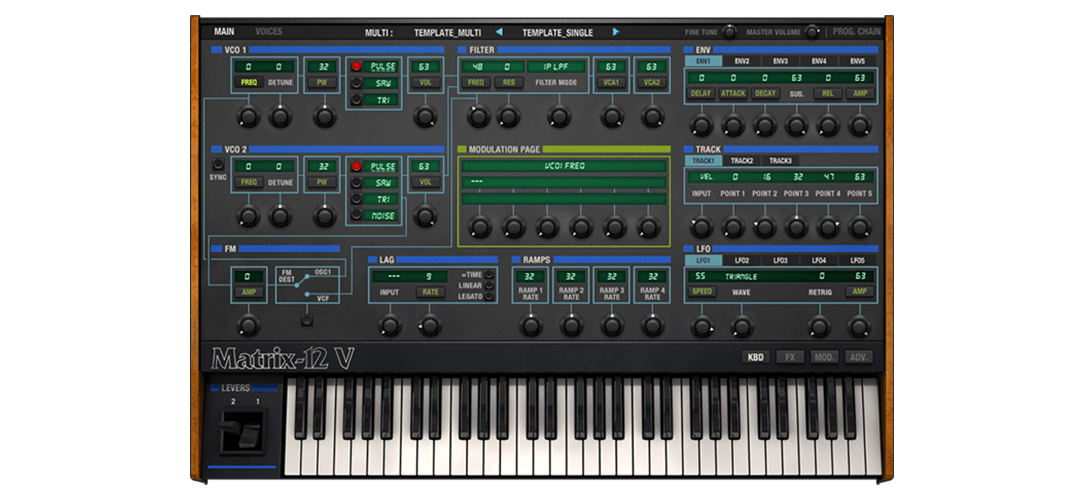
Task: Open the PROG. CHAIN panel
Action: point(857,32)
